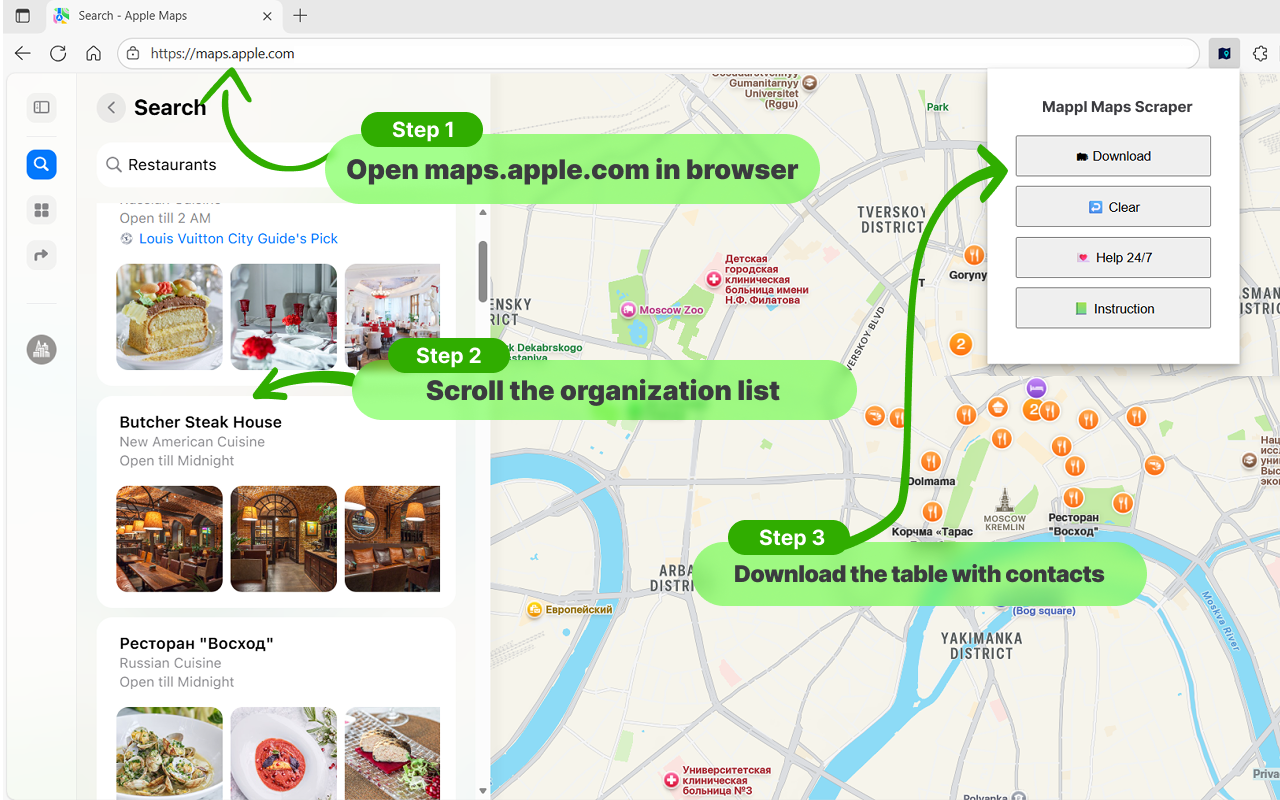This screenshot has width=1280, height=800.
Task: Click New American Cuisine text
Action: 192,442
